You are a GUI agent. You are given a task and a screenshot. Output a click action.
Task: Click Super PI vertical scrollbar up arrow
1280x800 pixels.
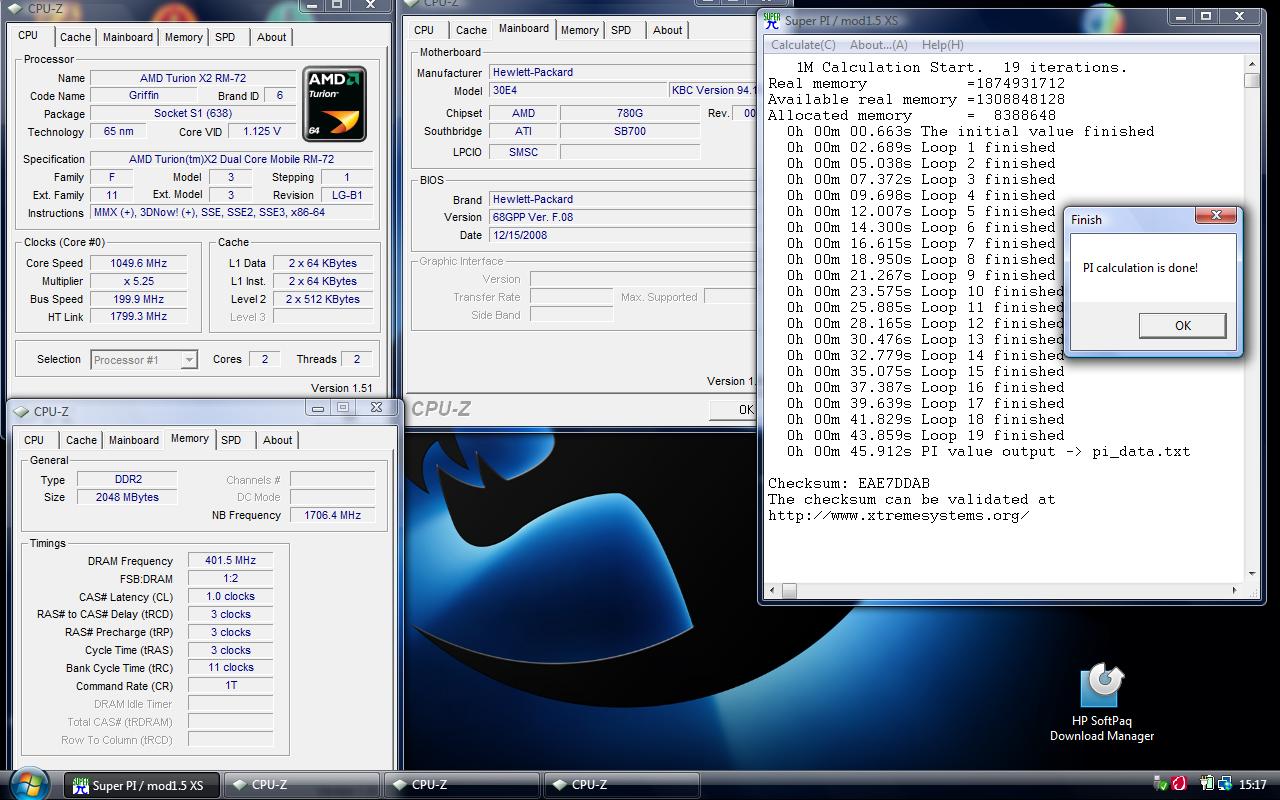click(1252, 66)
